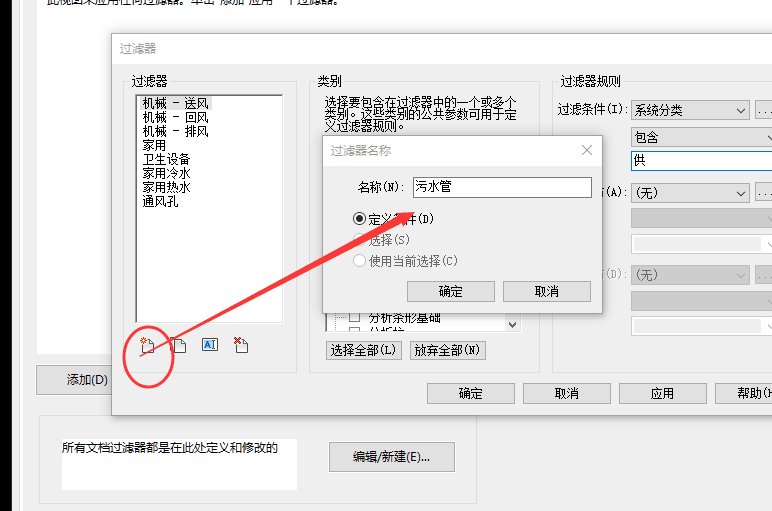Screen dimensions: 772x511
Task: Open the disabled (无) dropdown for condition (D)
Action: click(690, 275)
